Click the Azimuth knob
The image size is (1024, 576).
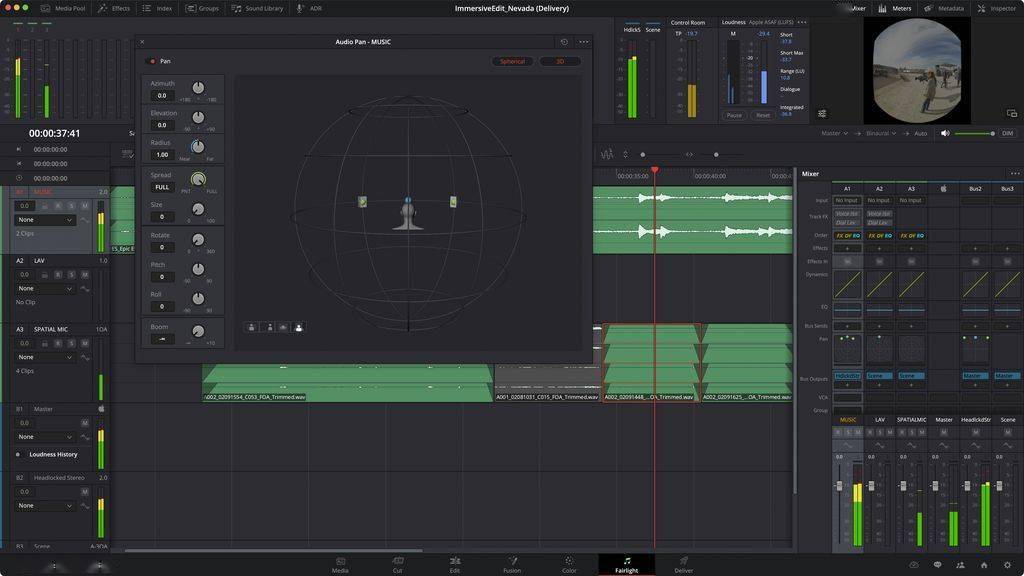pos(198,88)
